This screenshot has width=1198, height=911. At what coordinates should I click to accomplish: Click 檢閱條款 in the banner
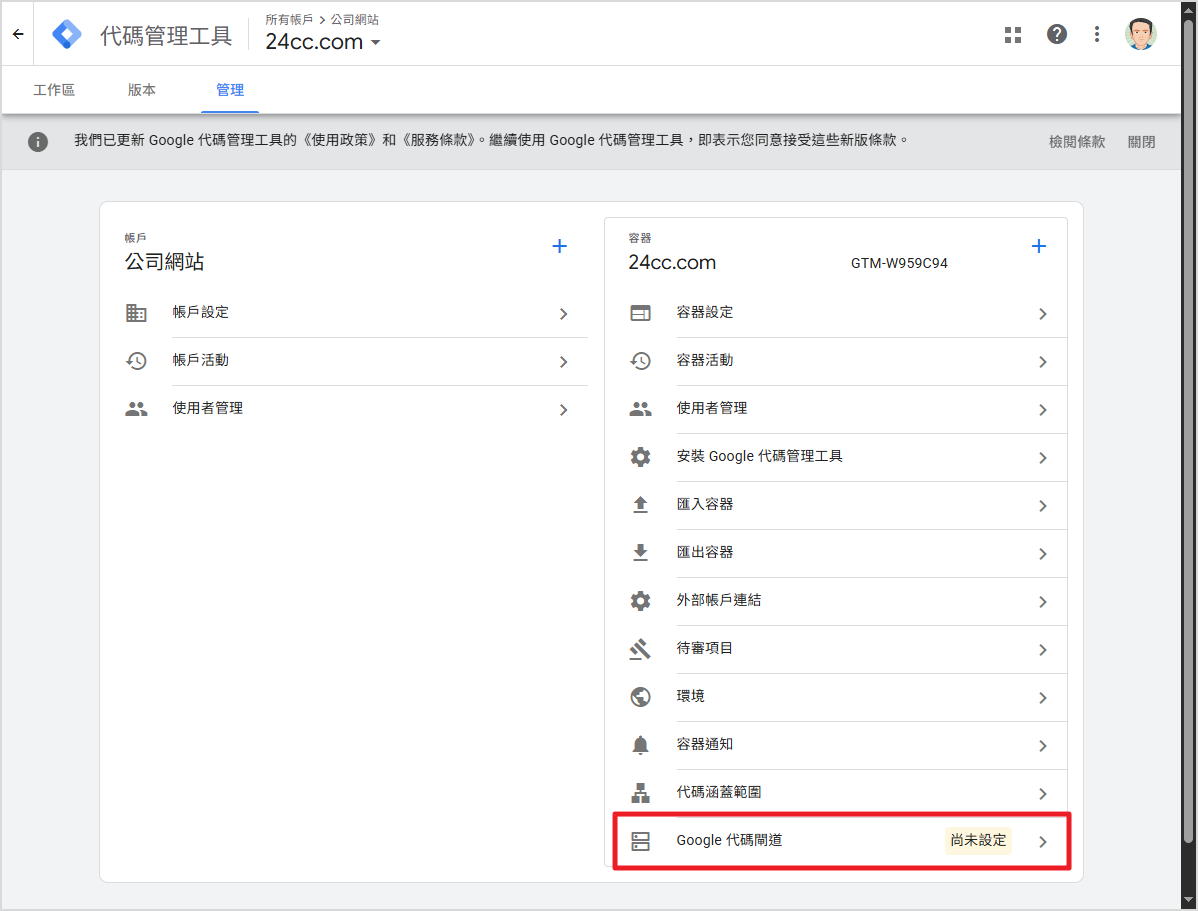click(x=1077, y=141)
